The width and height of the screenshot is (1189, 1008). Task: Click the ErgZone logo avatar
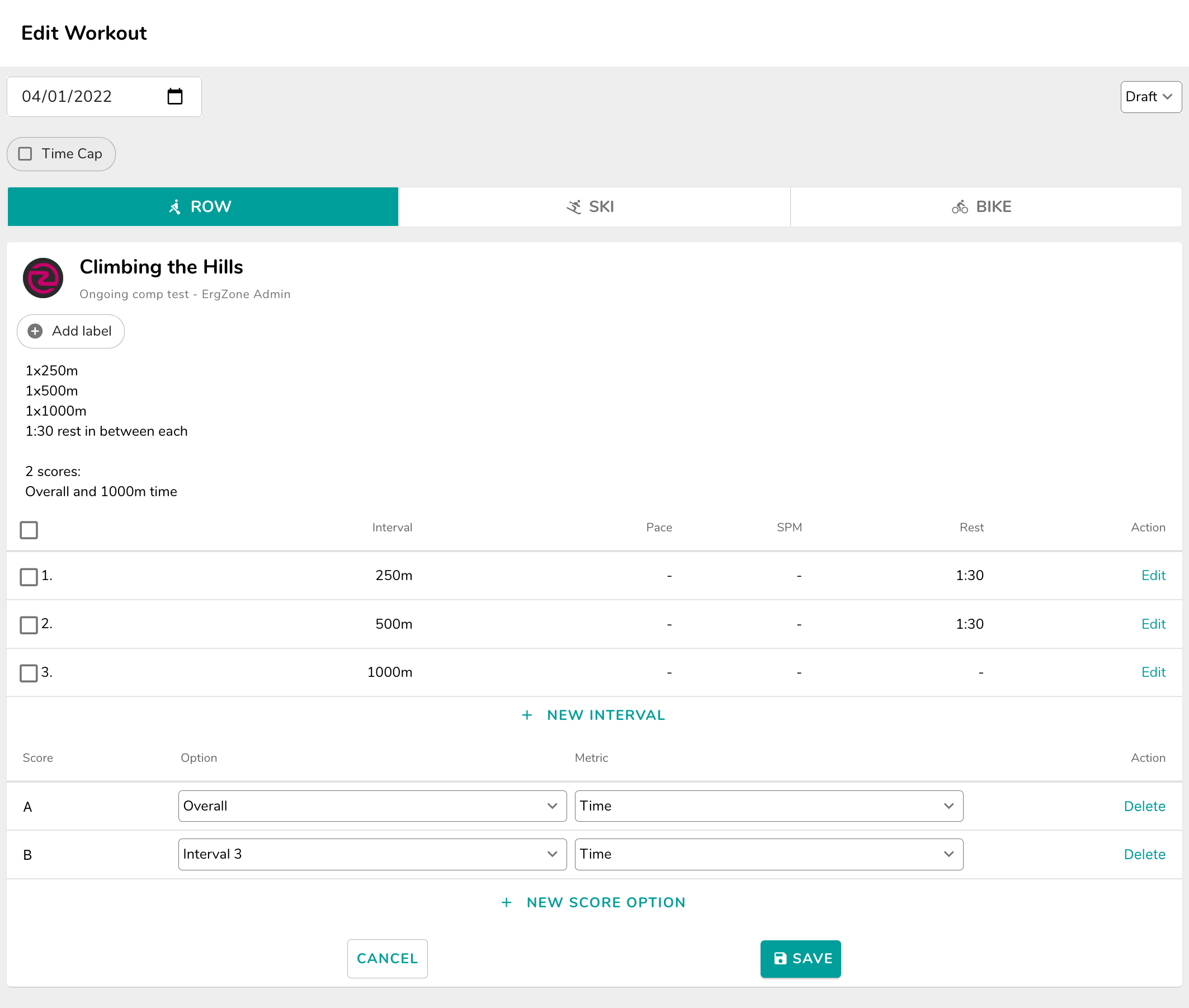(43, 278)
